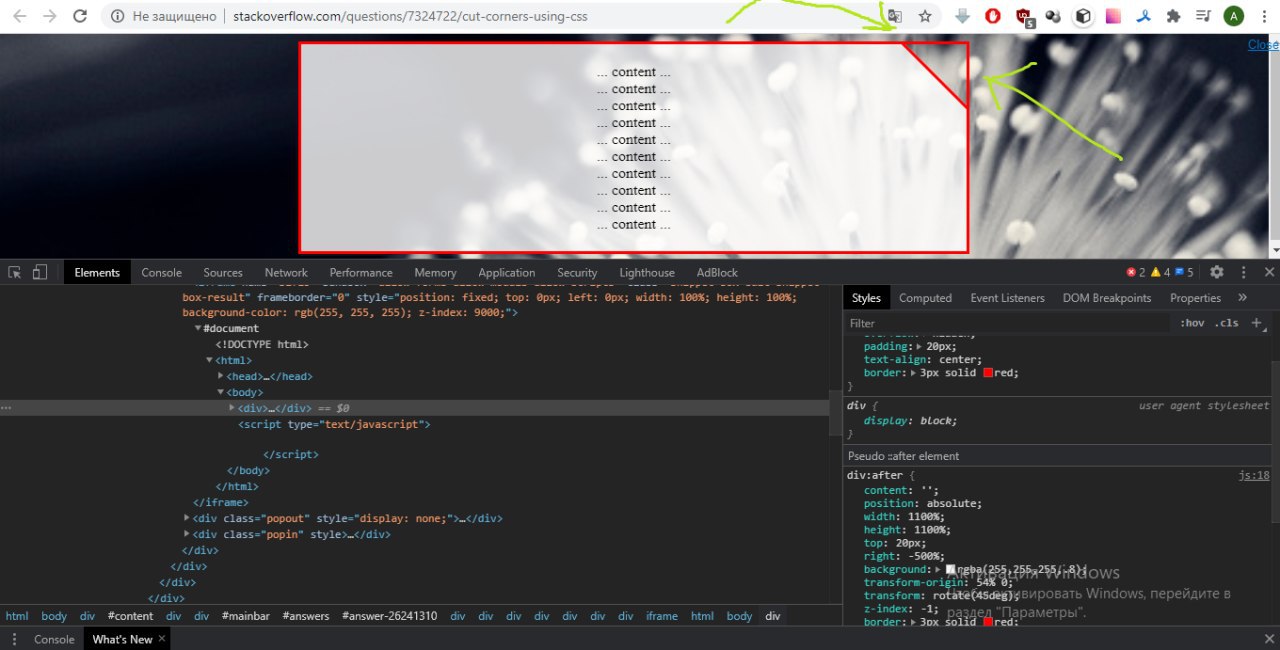Open DevTools settings gear

pos(1217,272)
